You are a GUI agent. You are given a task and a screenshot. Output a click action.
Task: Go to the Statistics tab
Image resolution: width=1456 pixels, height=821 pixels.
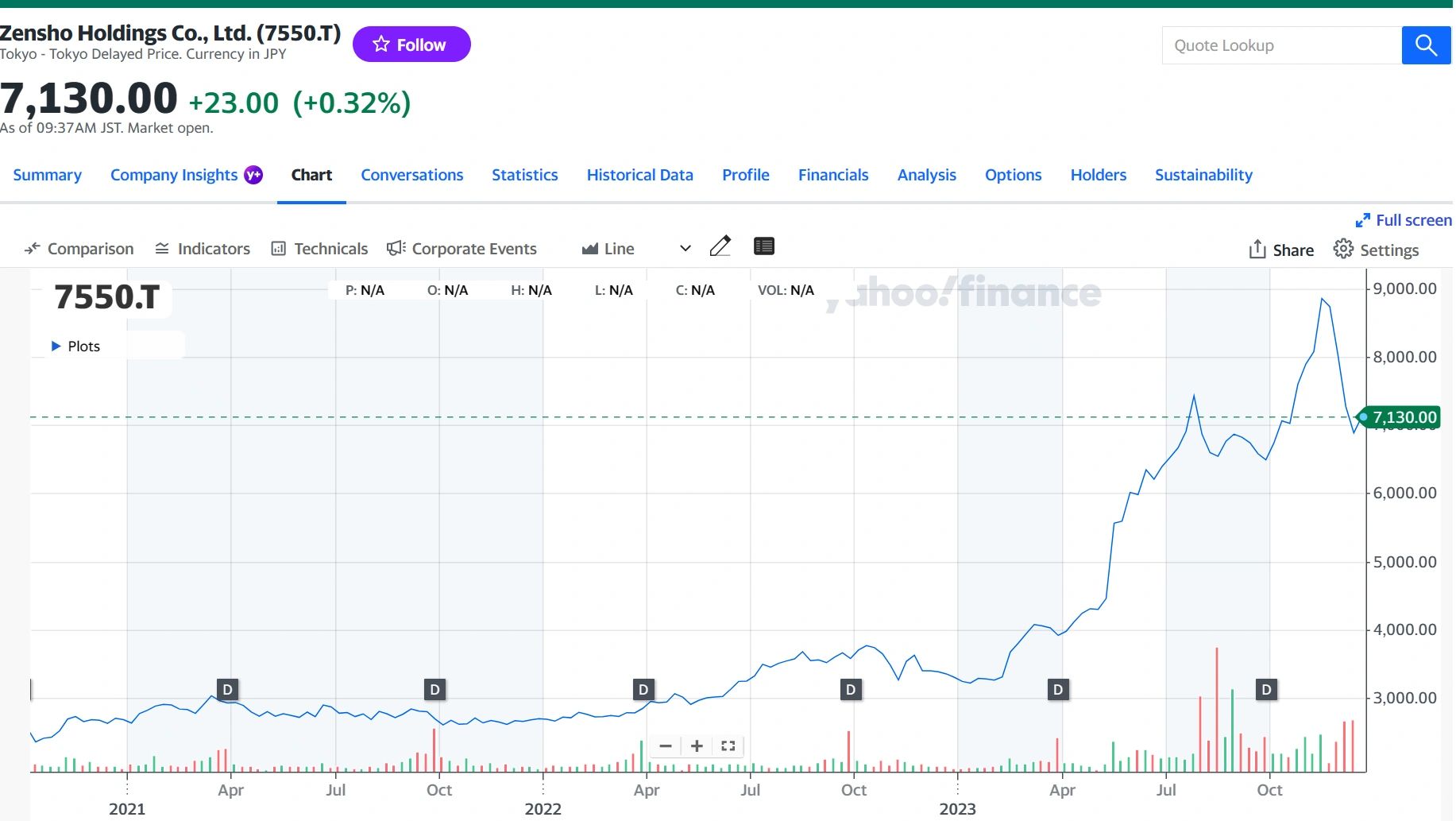pos(524,175)
